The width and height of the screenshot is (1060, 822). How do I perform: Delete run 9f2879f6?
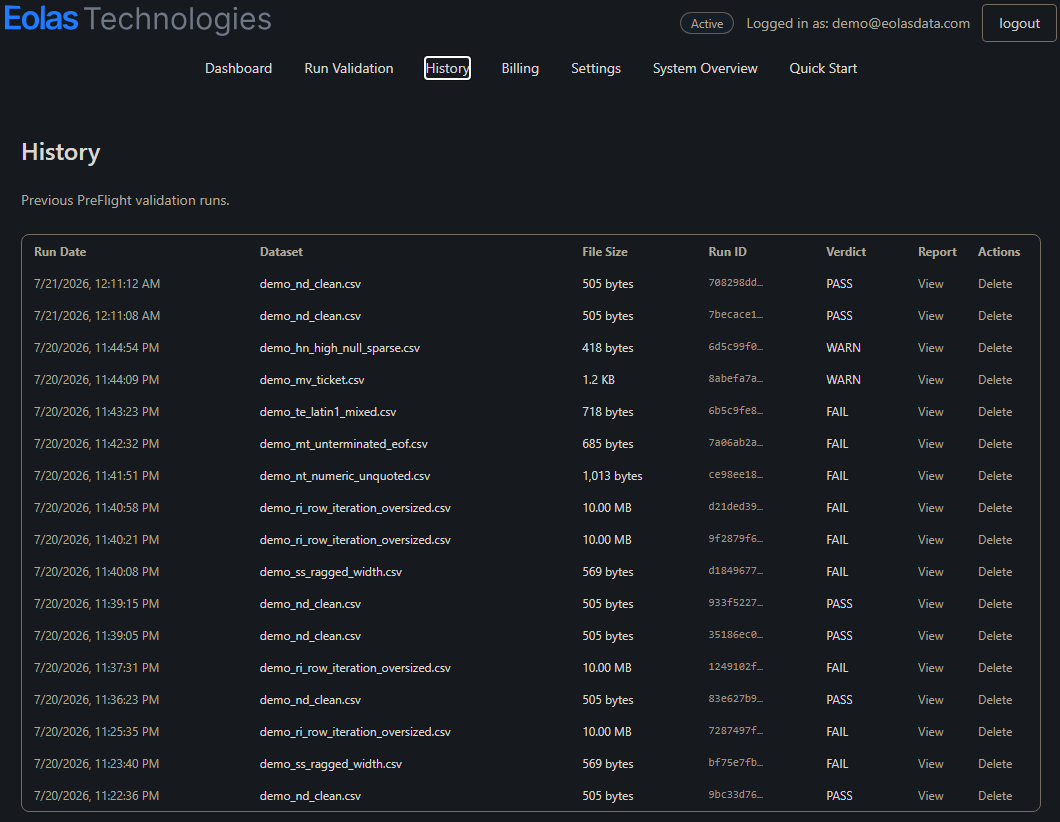(994, 539)
